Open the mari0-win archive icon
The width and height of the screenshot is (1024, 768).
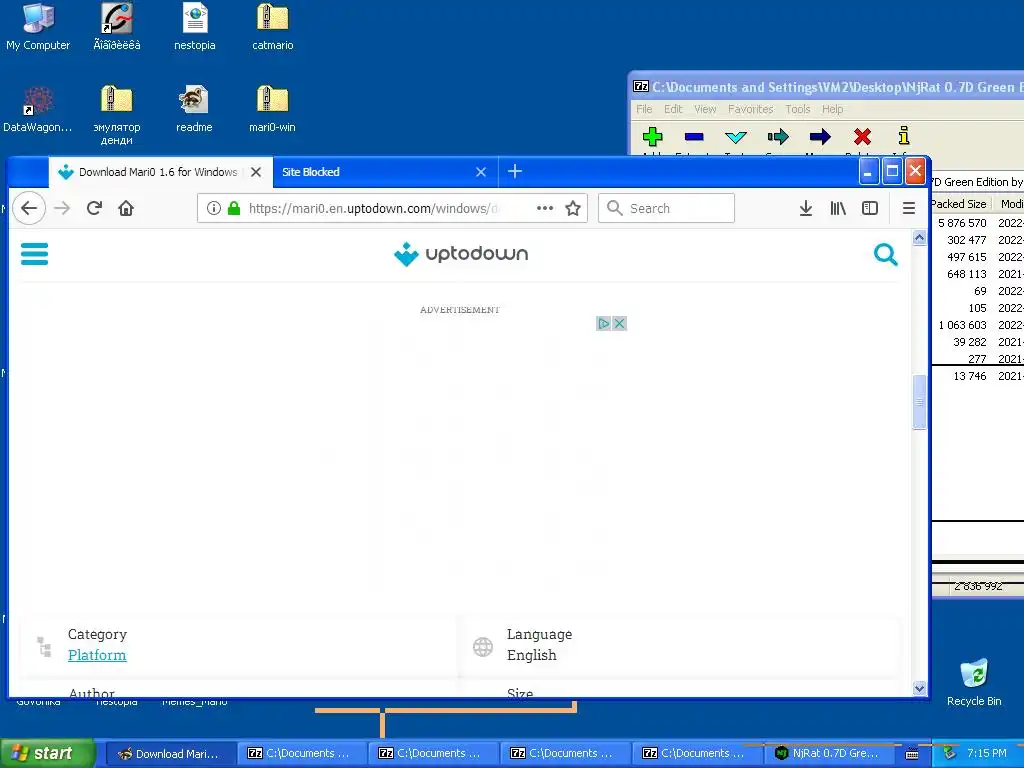[272, 110]
